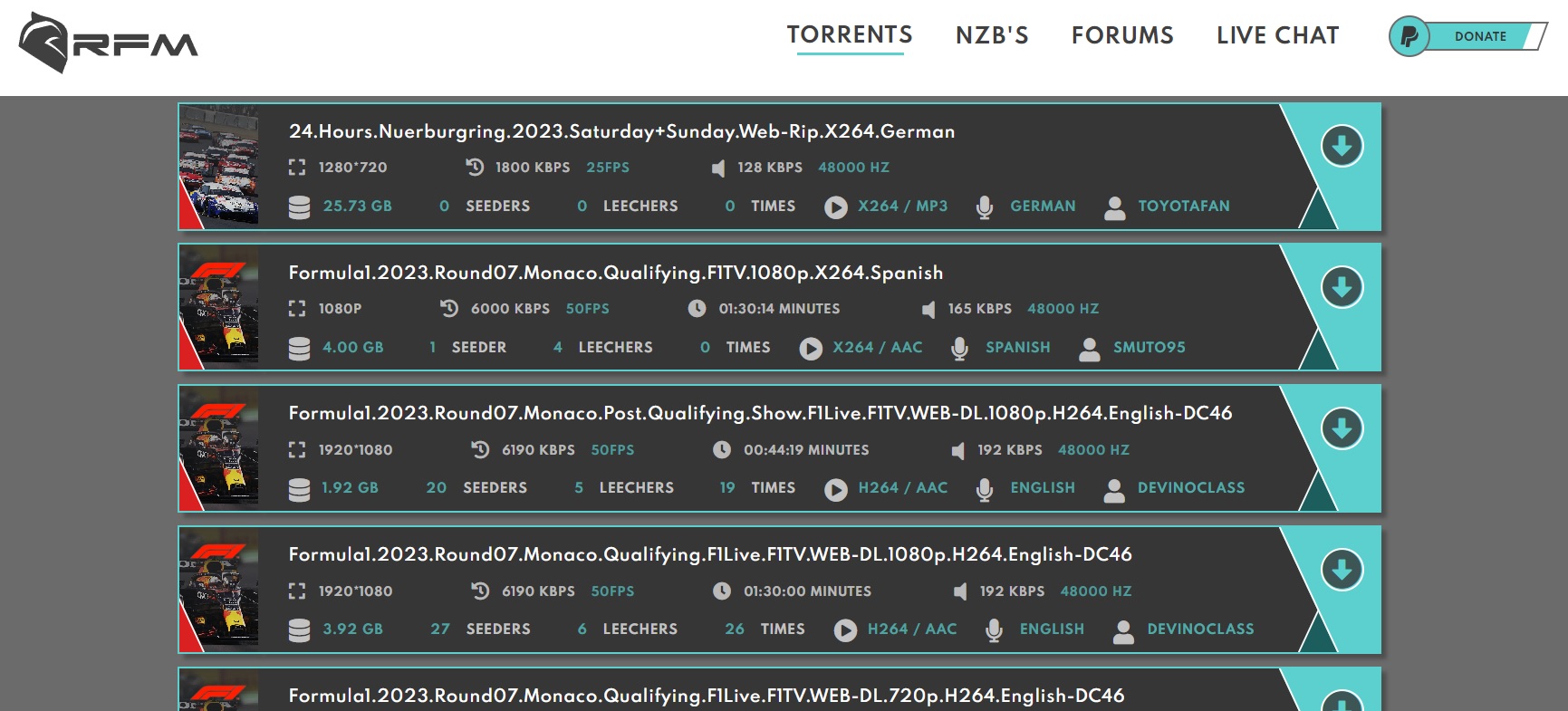1568x711 pixels.
Task: Open the Monaco Qualifying 720p English title
Action: pyautogui.click(x=707, y=696)
